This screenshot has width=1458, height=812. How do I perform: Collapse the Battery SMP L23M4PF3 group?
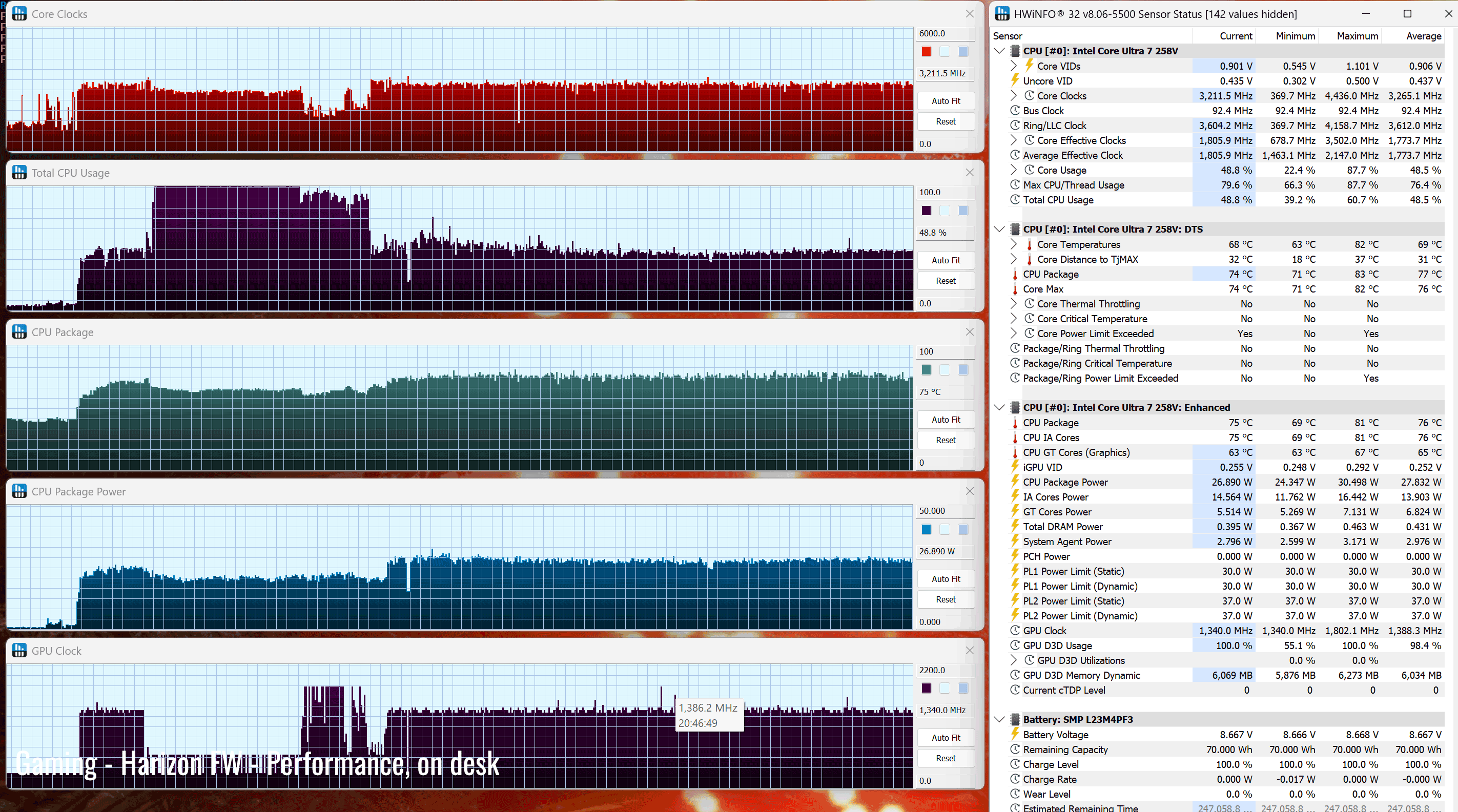[x=999, y=720]
